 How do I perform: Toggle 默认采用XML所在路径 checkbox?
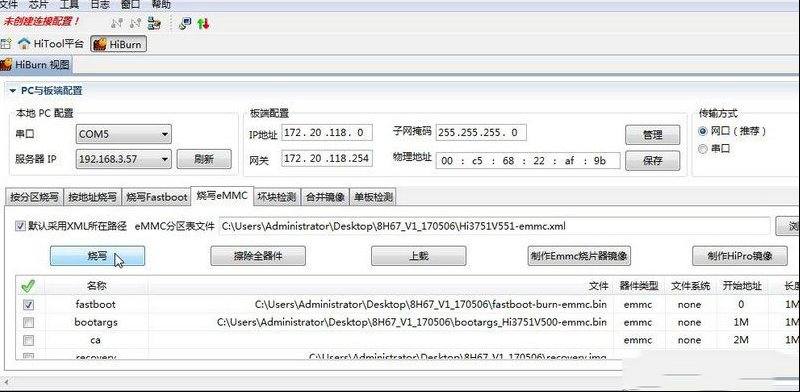coord(20,226)
